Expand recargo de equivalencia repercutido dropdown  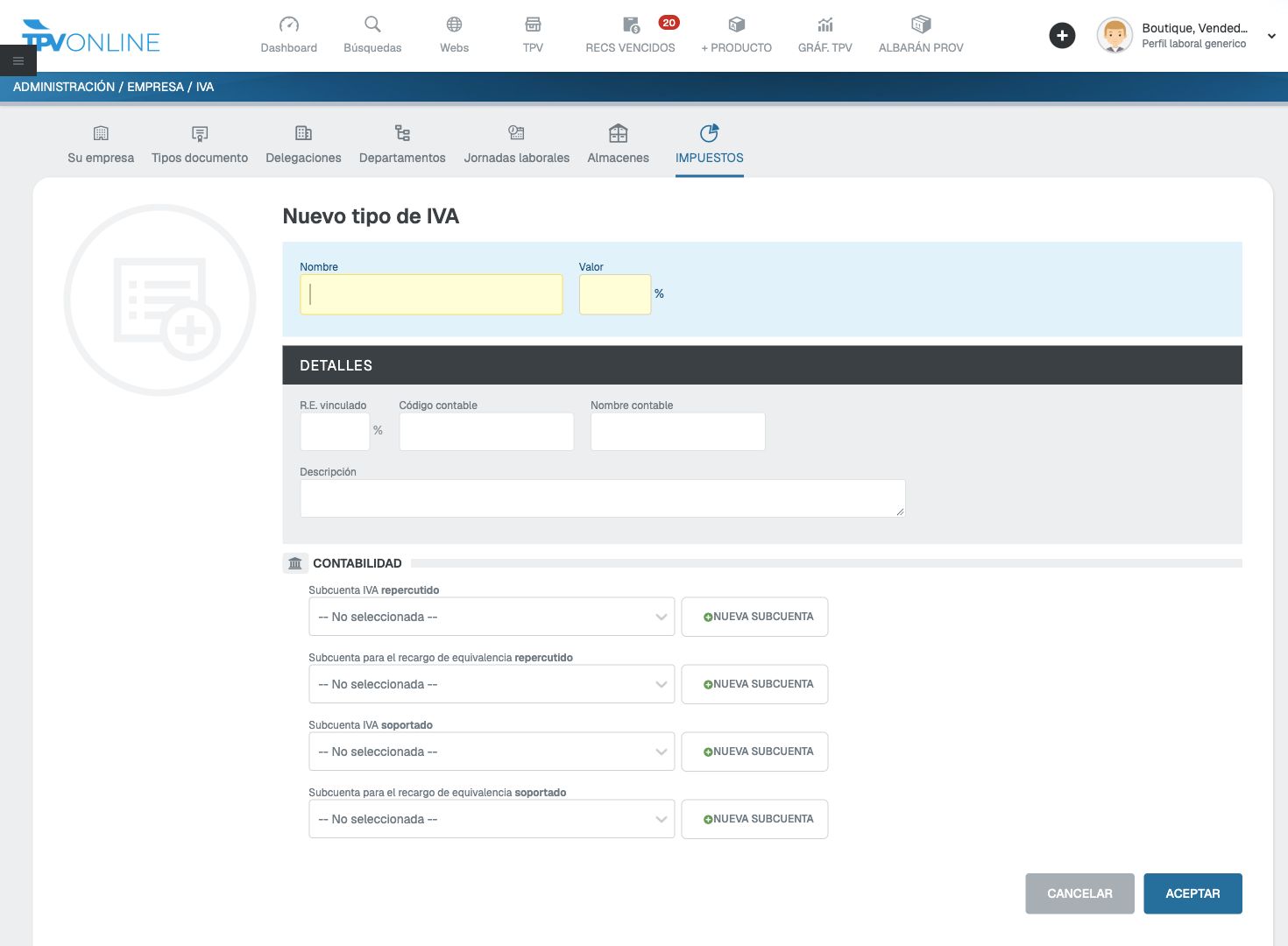click(492, 684)
